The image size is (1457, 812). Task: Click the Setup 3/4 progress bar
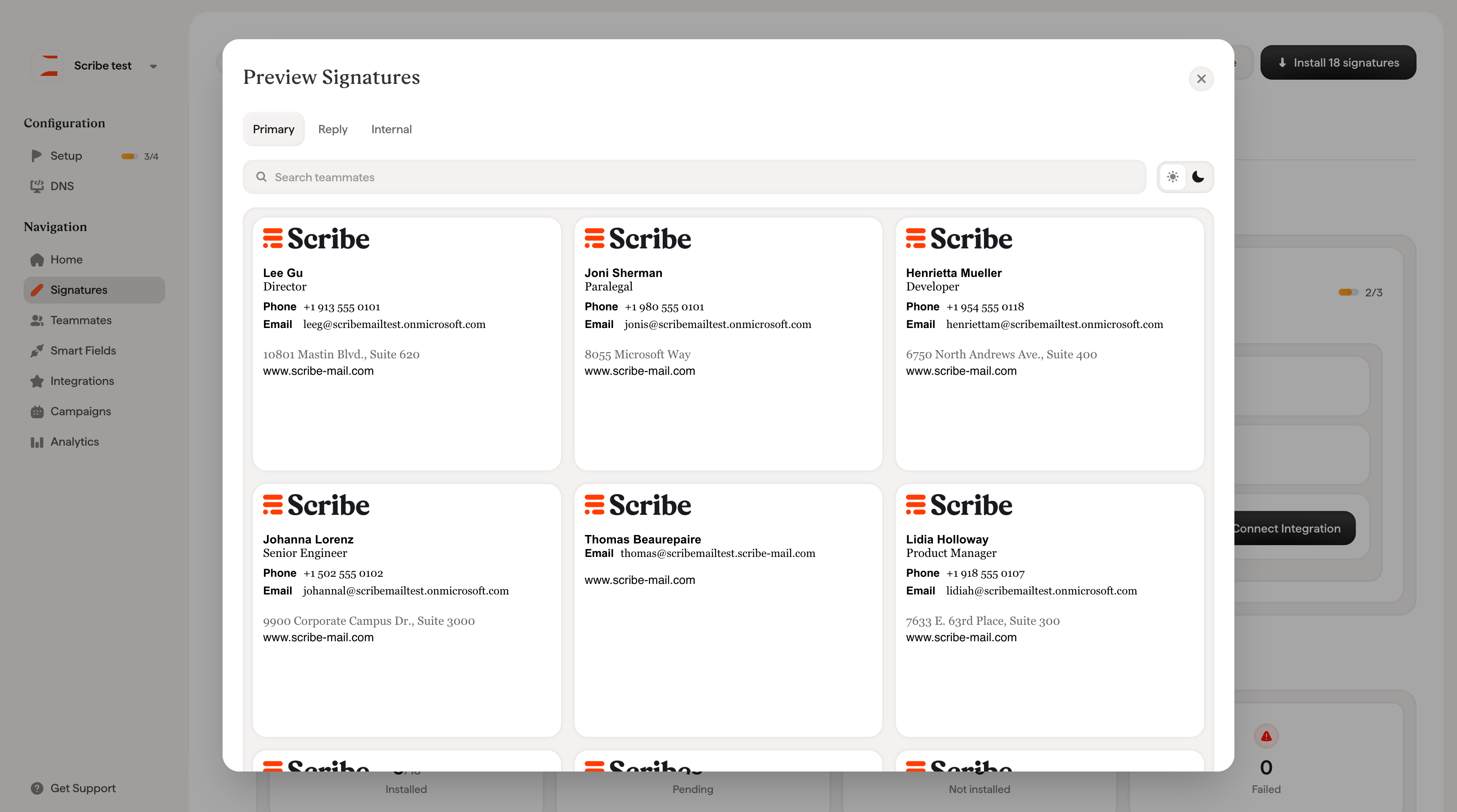129,156
